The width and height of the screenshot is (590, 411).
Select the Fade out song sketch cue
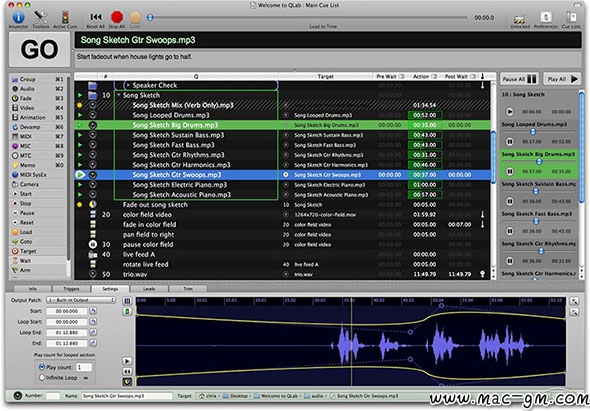point(283,205)
